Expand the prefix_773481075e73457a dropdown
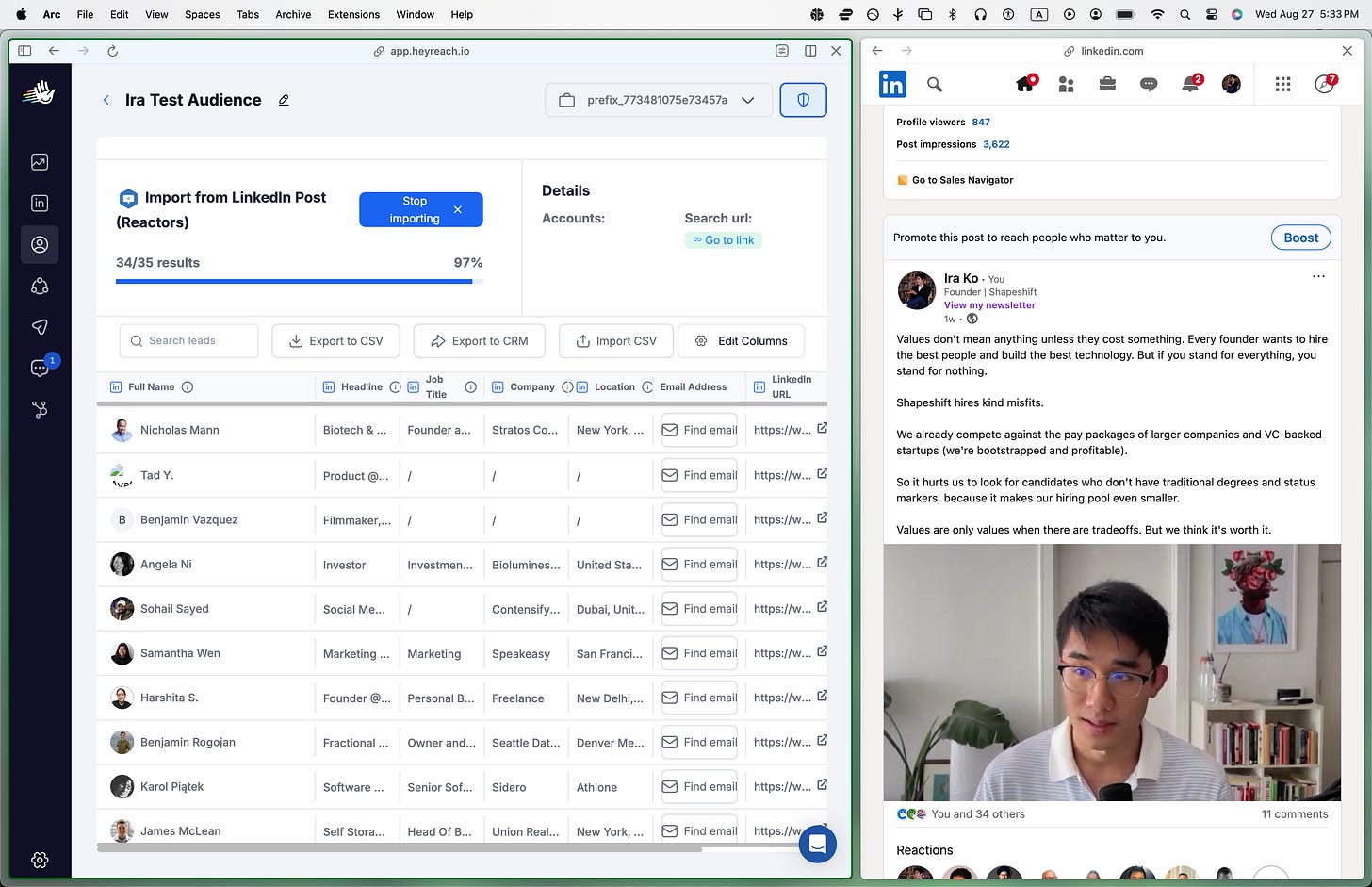This screenshot has width=1372, height=887. (x=659, y=100)
